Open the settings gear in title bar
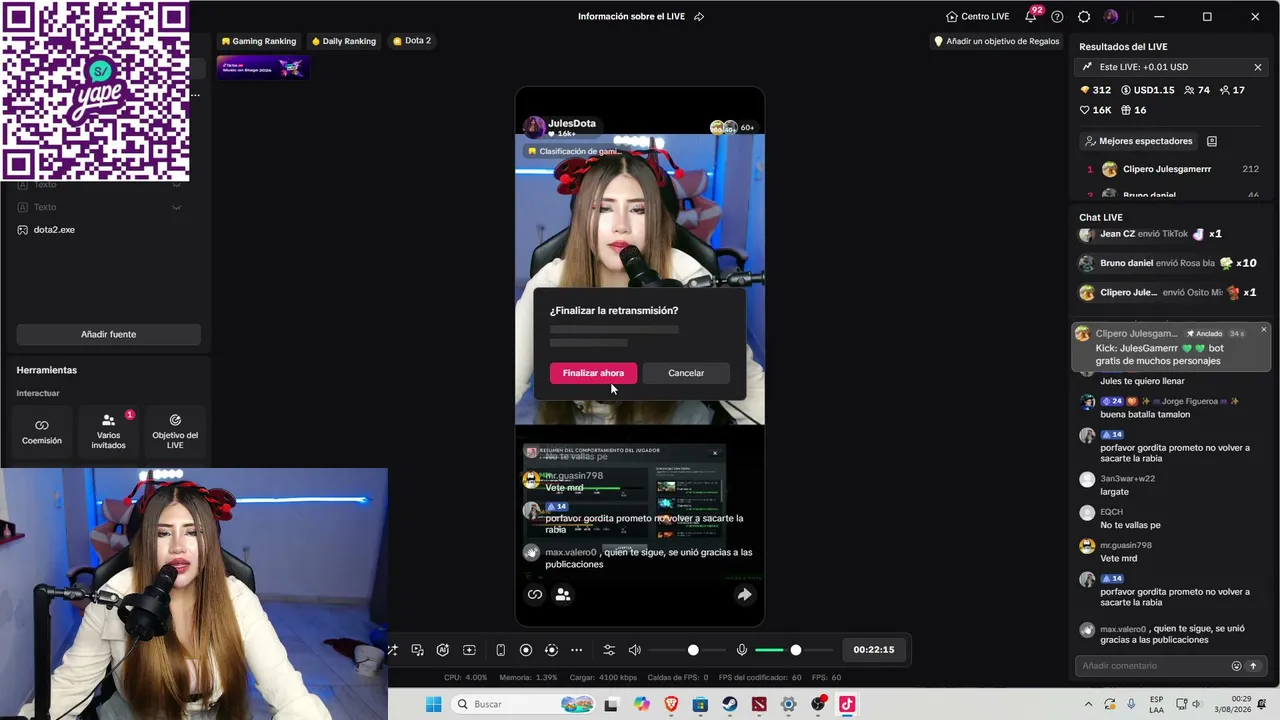This screenshot has height=720, width=1280. (1084, 17)
